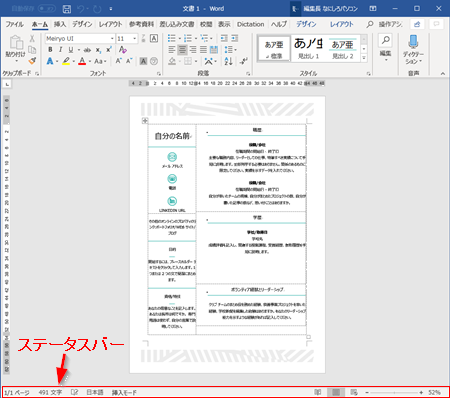Click the Sort A-Z icon
This screenshot has width=450, height=398.
228,61
